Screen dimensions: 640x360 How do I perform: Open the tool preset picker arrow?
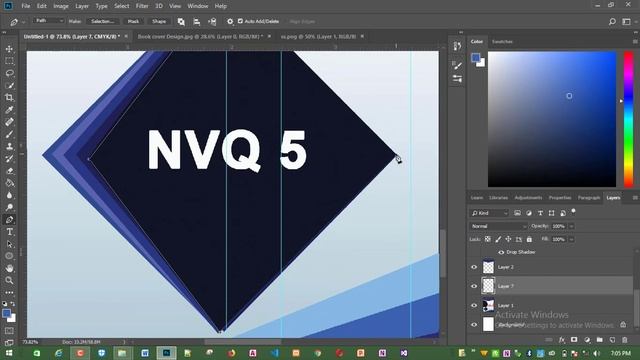(x=24, y=22)
